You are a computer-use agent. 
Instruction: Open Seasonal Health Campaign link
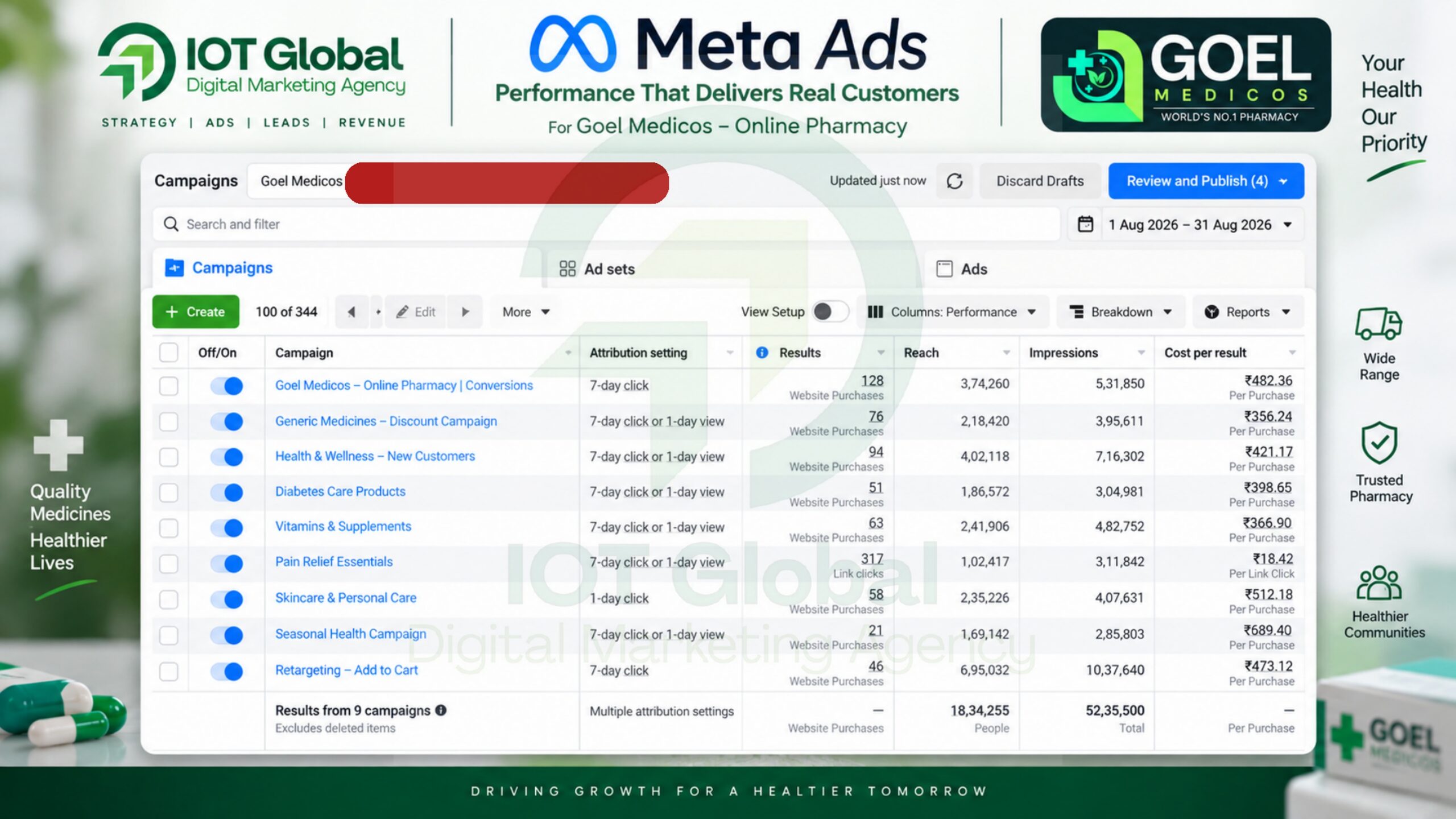coord(350,634)
